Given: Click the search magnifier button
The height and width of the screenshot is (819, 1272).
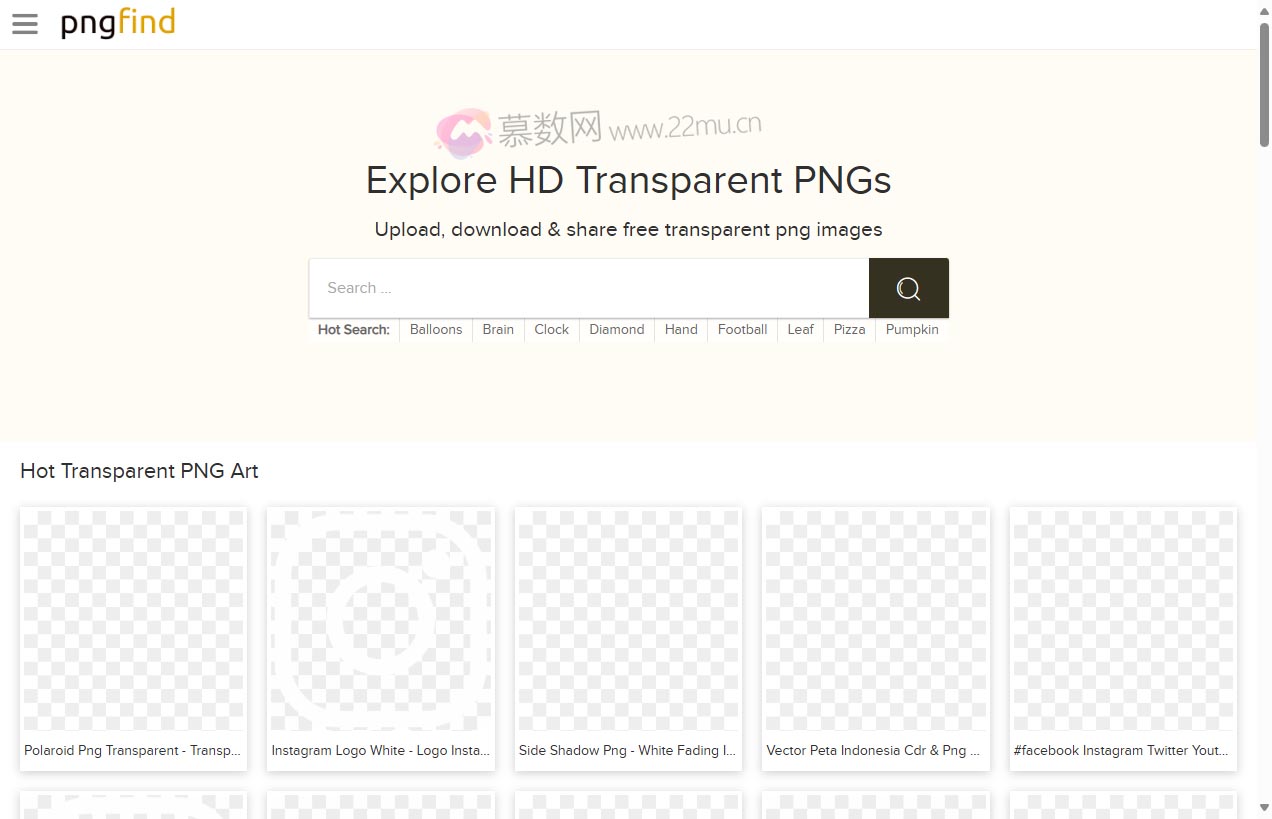Looking at the screenshot, I should tap(908, 288).
